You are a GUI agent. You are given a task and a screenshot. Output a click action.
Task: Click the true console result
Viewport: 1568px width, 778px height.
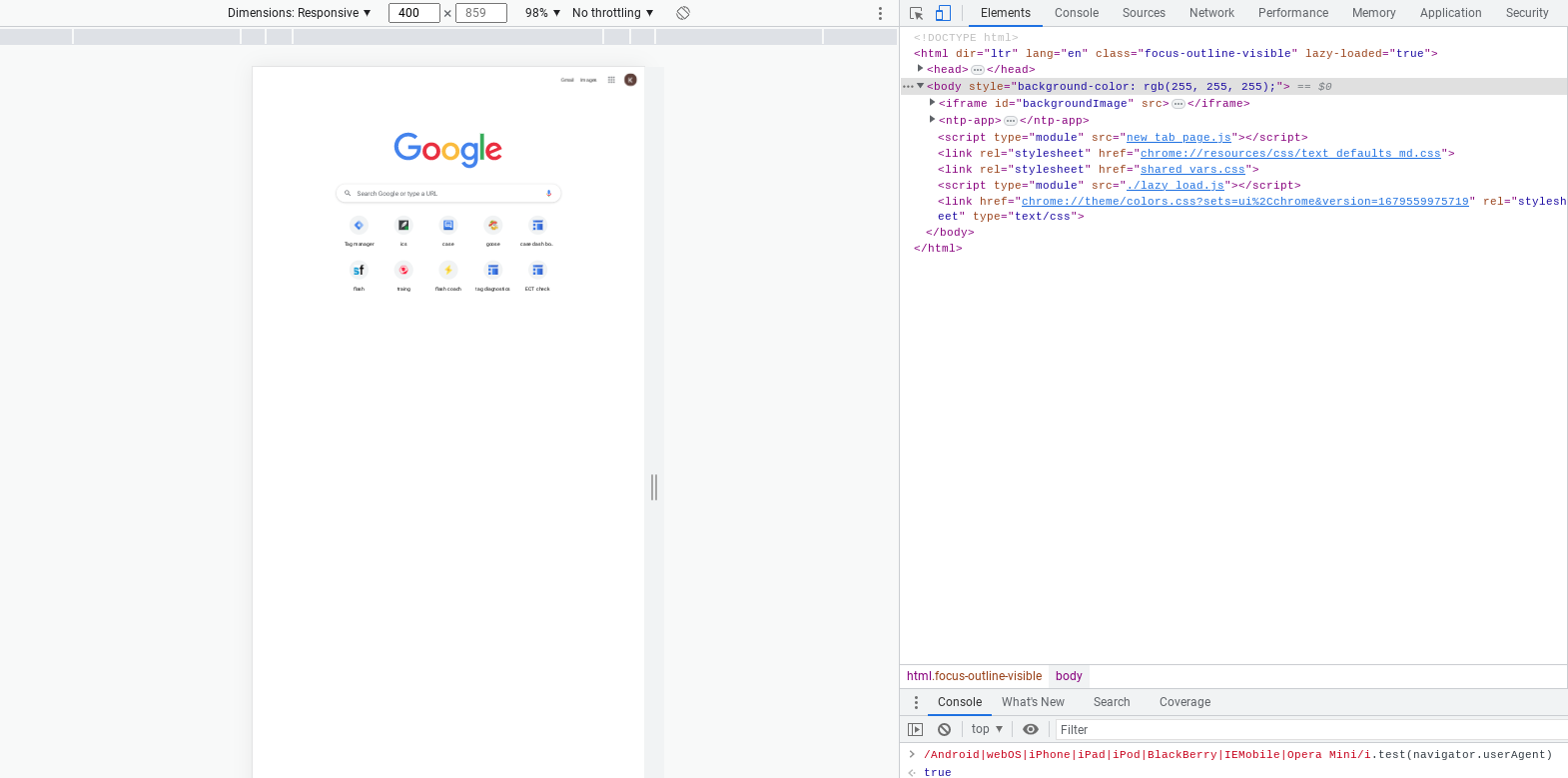point(938,772)
